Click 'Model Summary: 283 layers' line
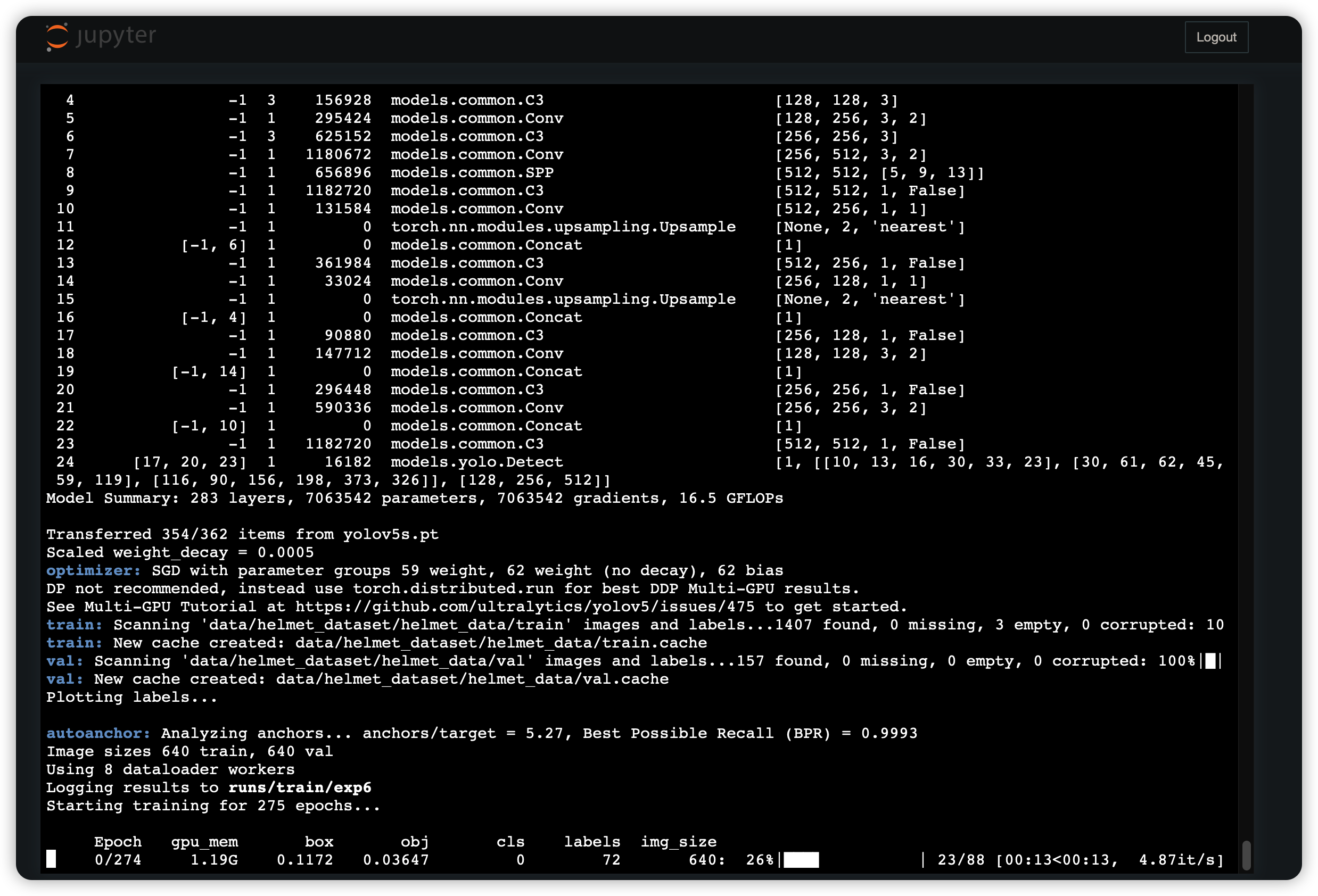Viewport: 1318px width, 896px height. coord(415,497)
